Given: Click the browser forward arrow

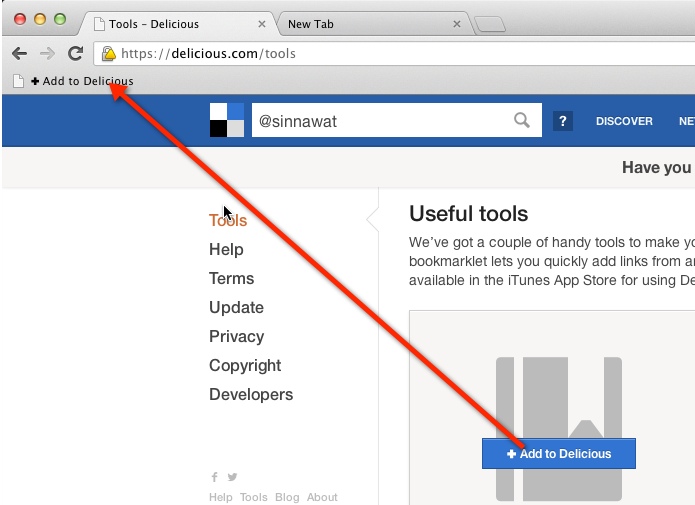Looking at the screenshot, I should (47, 54).
